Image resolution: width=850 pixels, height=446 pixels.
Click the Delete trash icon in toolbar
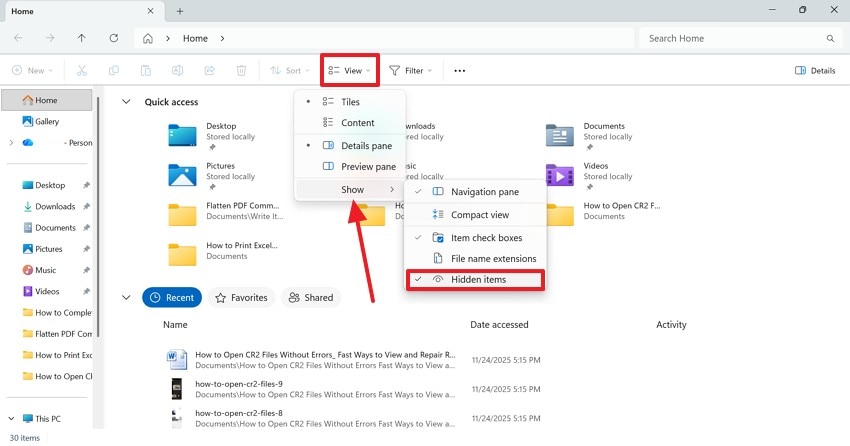(241, 70)
